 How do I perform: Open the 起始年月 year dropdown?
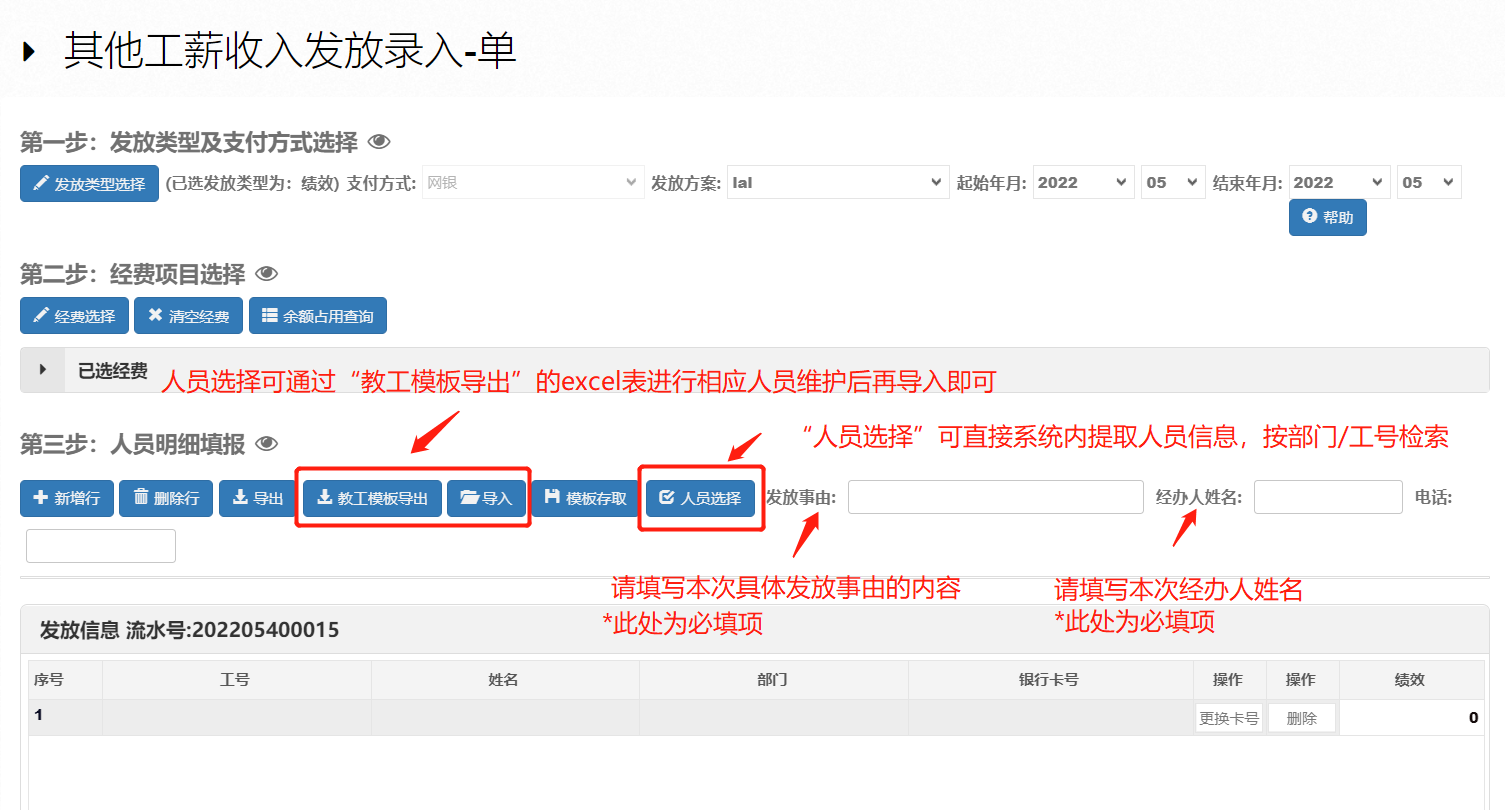[x=1084, y=183]
